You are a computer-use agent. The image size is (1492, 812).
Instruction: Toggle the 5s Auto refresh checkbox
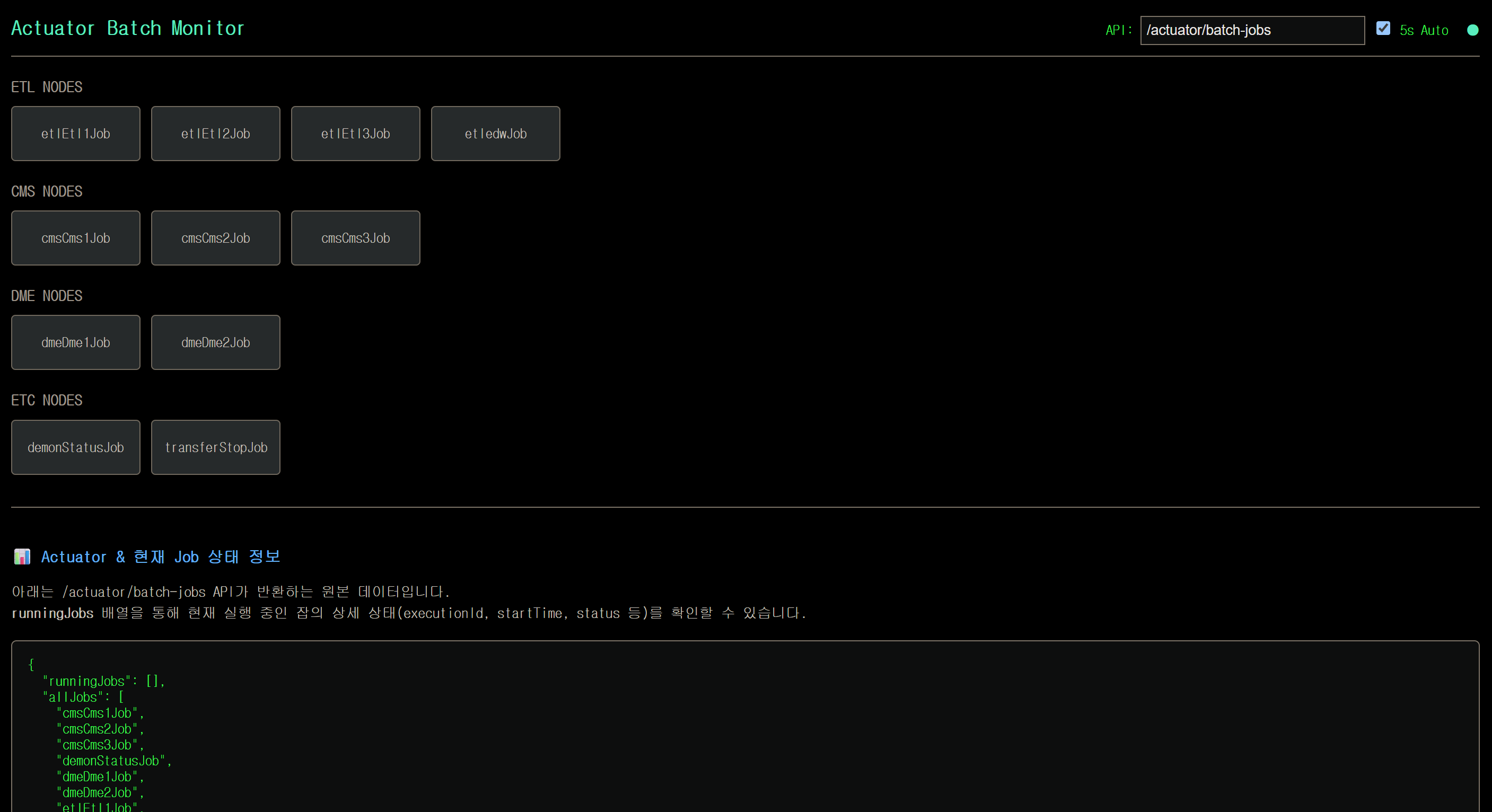pos(1383,29)
